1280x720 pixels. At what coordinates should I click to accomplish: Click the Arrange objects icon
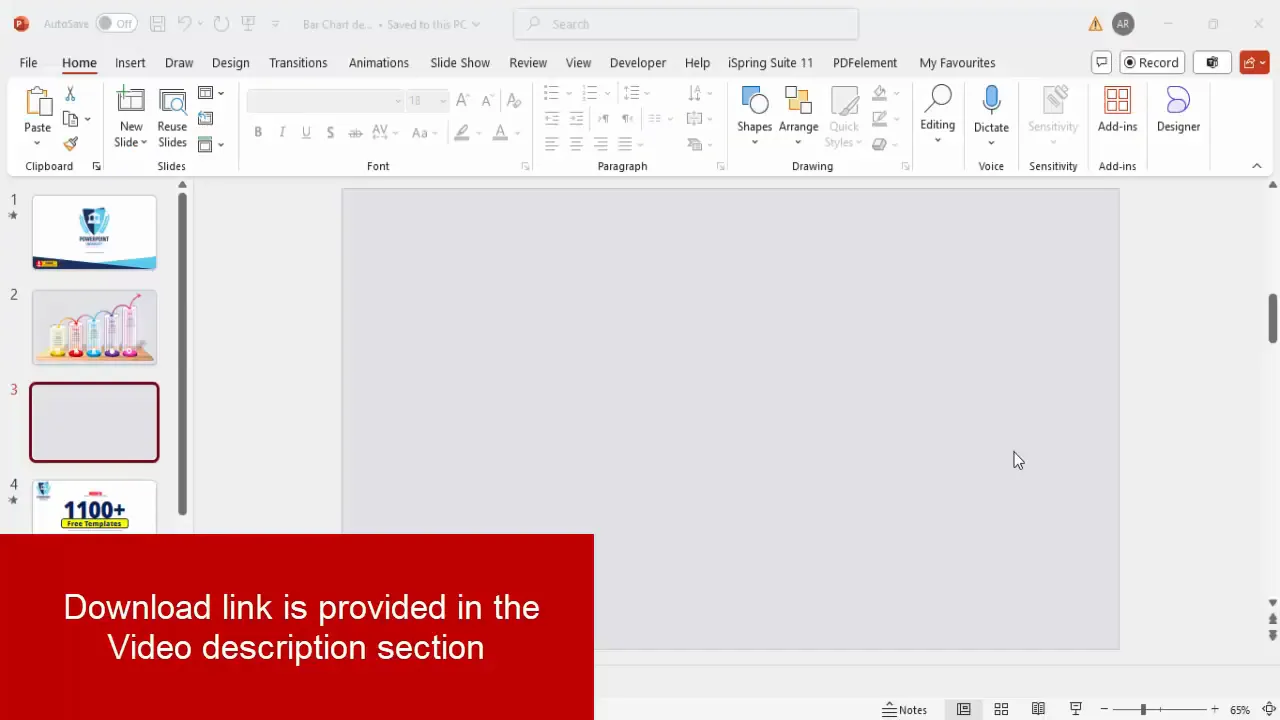[798, 101]
